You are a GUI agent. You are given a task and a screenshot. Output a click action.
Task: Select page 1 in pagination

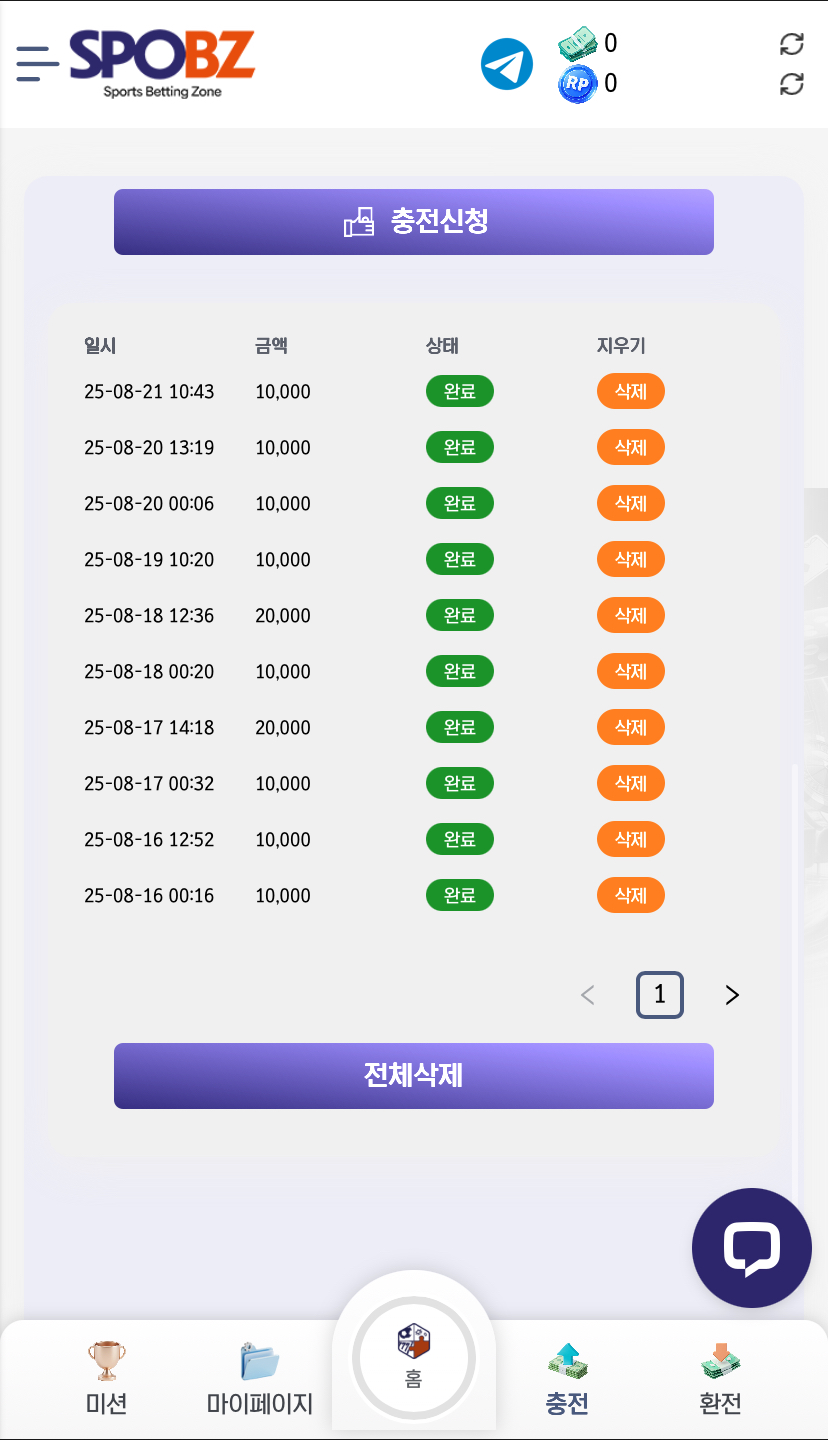point(660,995)
